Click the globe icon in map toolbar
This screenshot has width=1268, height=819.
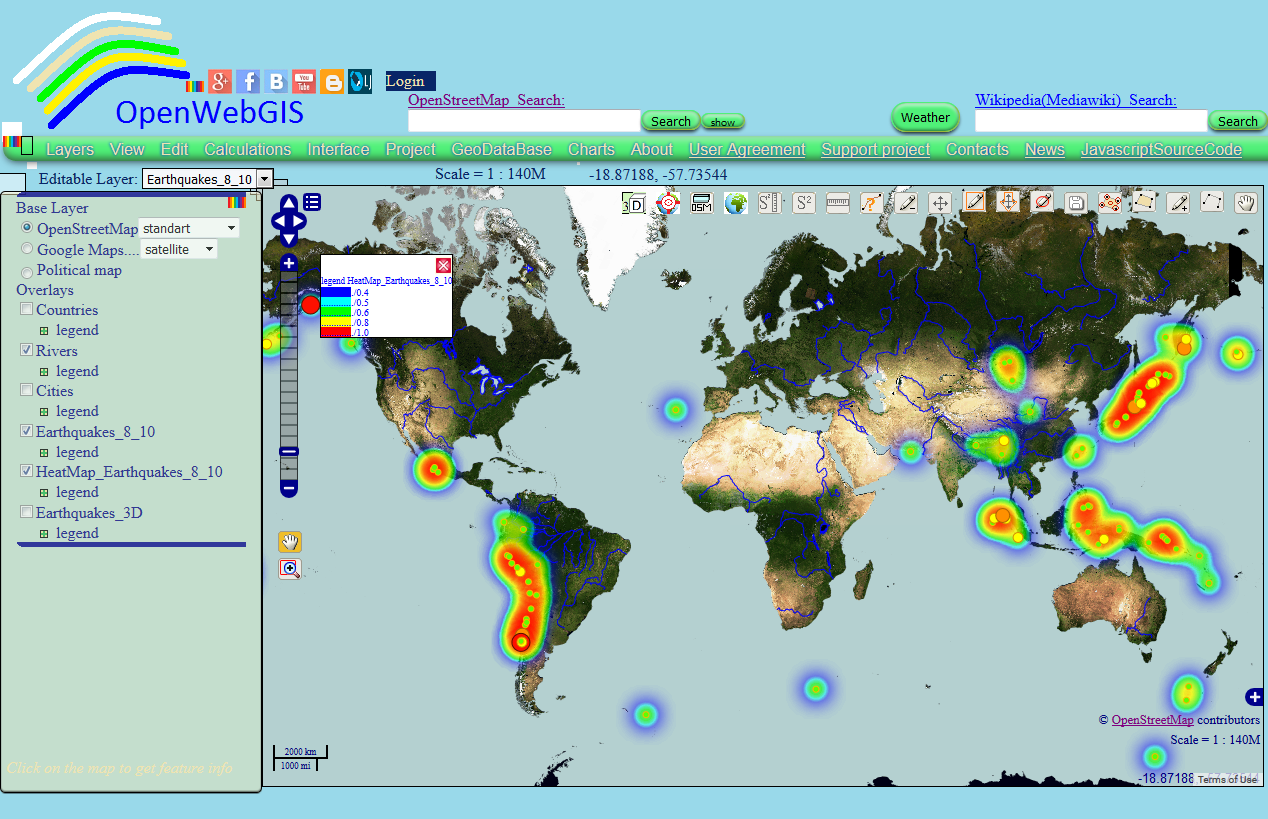[x=736, y=204]
